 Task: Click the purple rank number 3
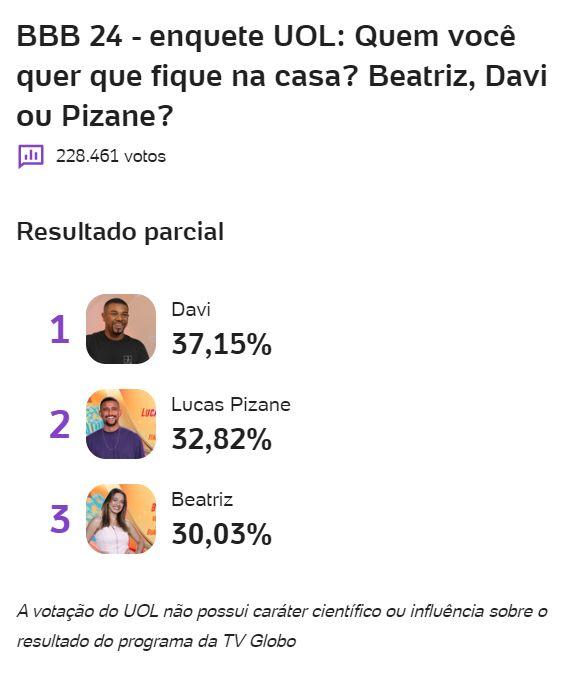60,519
